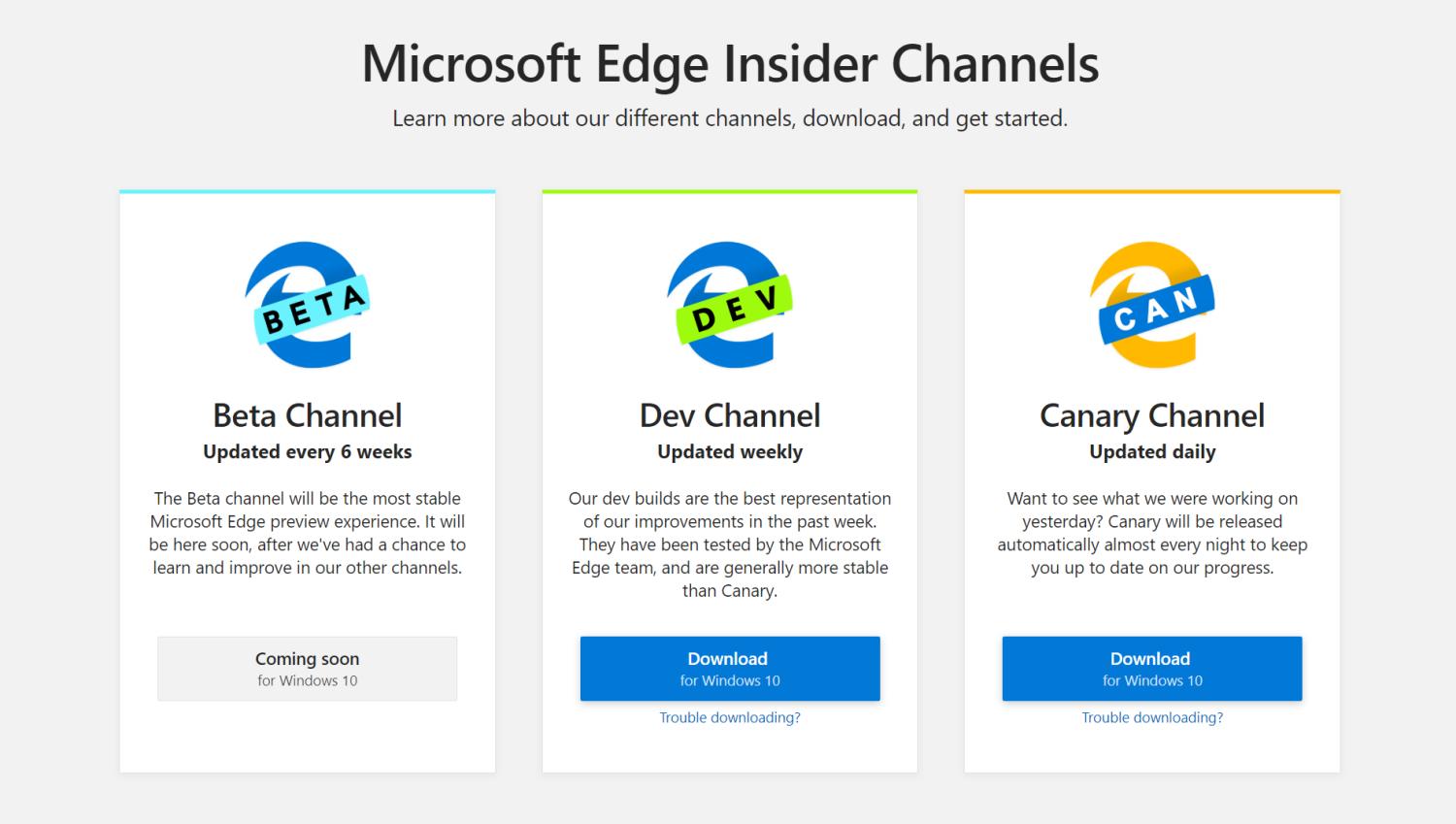1456x824 pixels.
Task: Click the Canary description paragraph
Action: [1152, 533]
